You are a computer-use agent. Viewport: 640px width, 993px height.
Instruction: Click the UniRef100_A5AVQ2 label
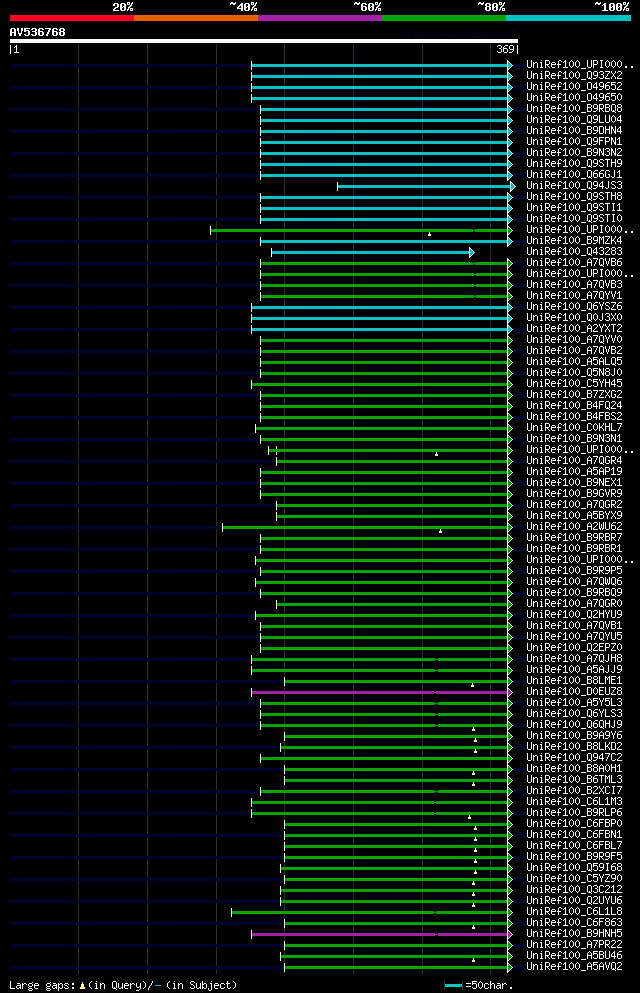pos(574,967)
